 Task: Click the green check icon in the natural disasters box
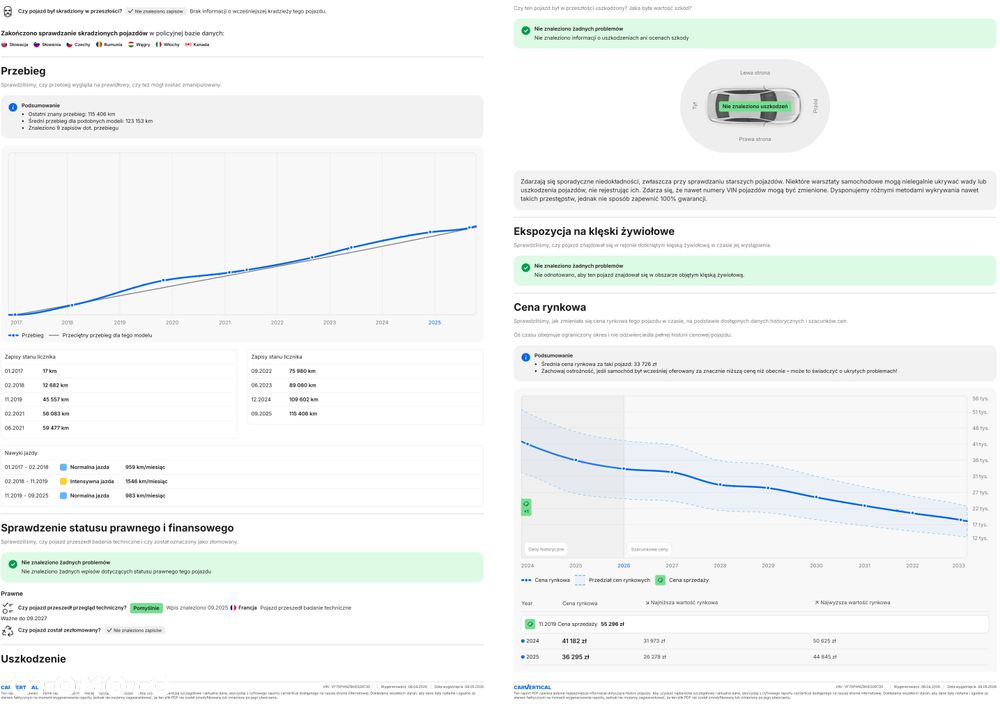coord(526,267)
